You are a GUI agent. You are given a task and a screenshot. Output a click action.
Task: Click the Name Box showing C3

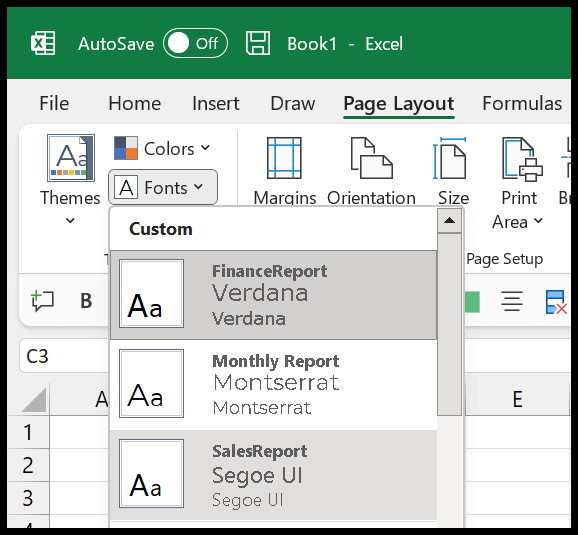(x=65, y=356)
